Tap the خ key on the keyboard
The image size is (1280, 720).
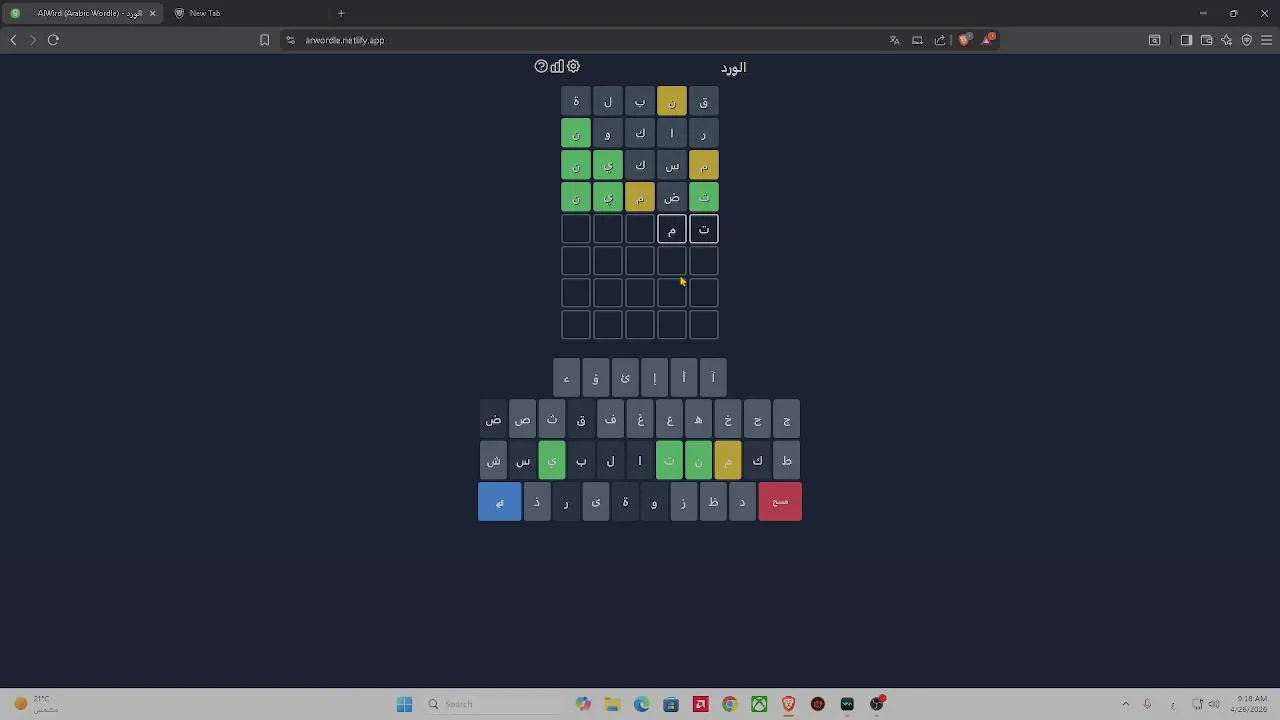(x=728, y=420)
